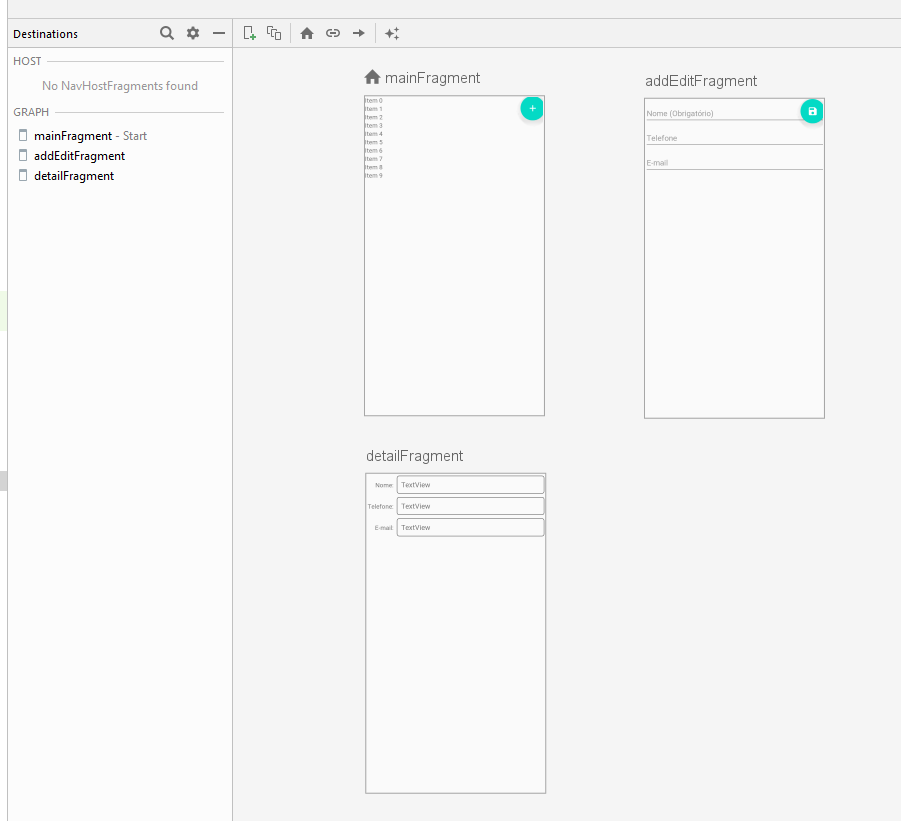Click the addEditFragment screen preview
The width and height of the screenshot is (901, 821).
[734, 290]
